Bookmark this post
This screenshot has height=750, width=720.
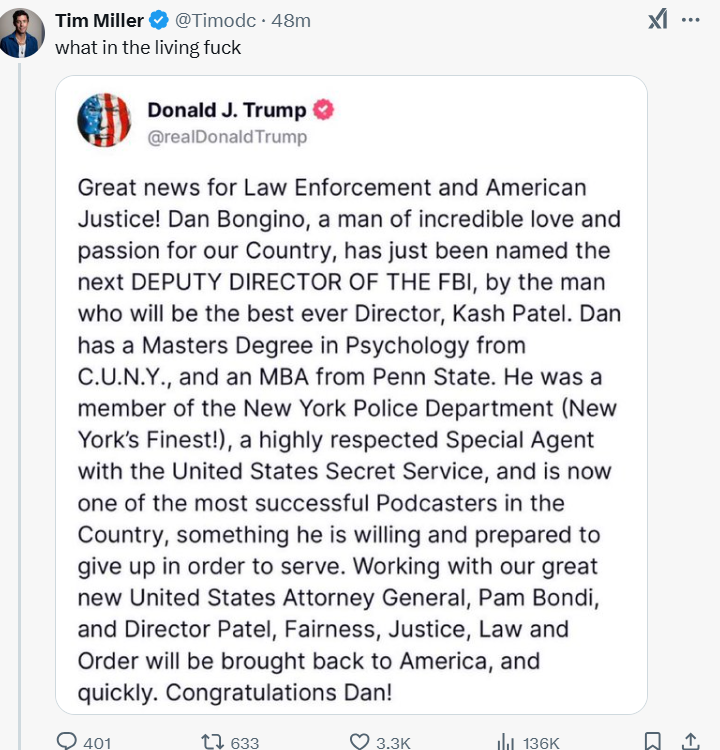coord(652,741)
